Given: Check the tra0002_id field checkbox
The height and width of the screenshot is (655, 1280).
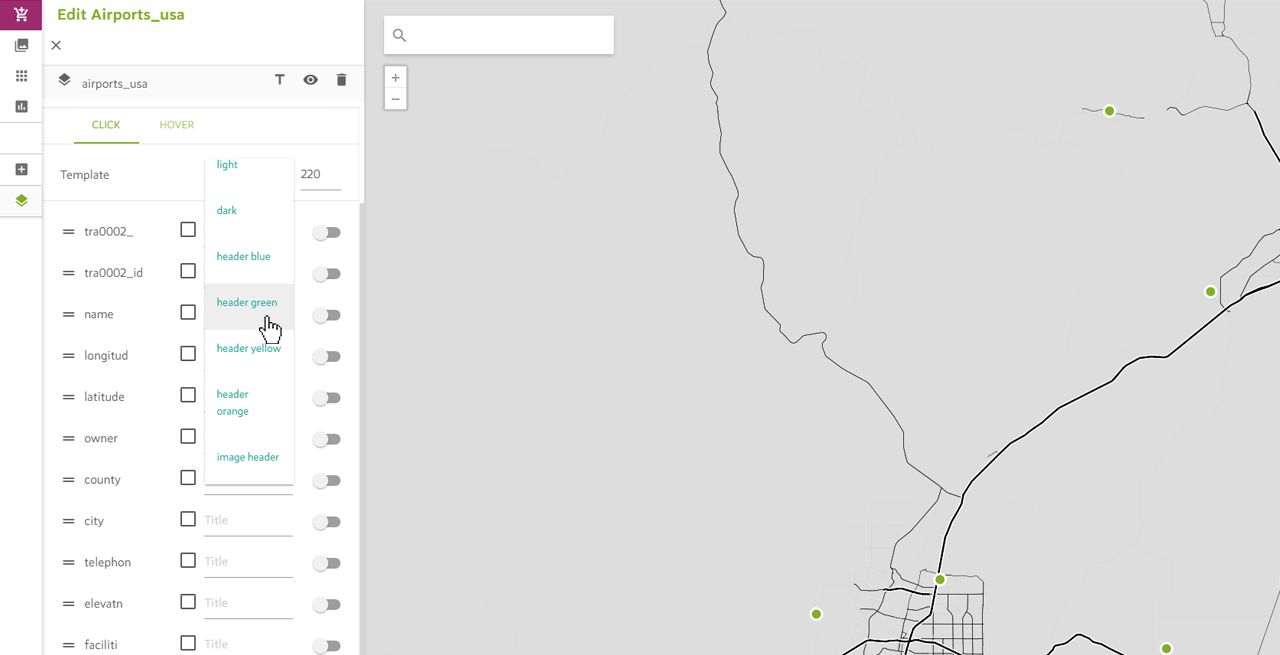Looking at the screenshot, I should [188, 271].
